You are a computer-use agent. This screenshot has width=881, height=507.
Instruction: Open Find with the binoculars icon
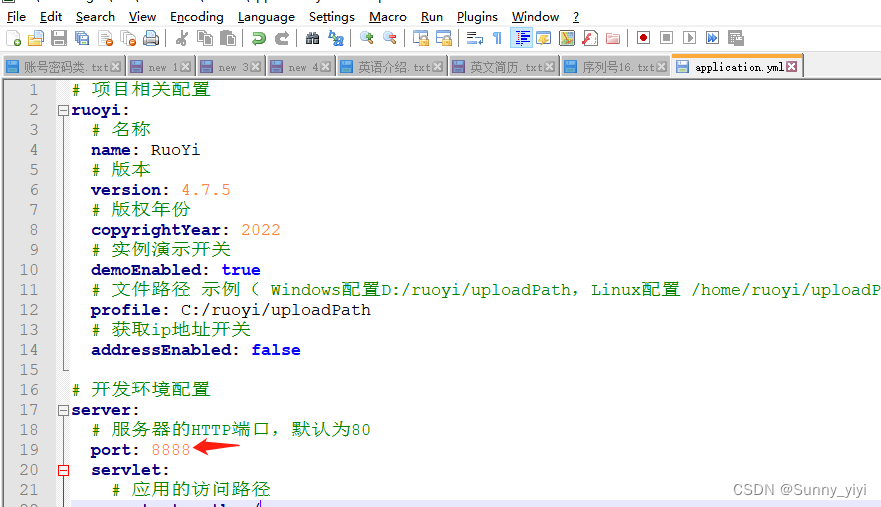312,38
